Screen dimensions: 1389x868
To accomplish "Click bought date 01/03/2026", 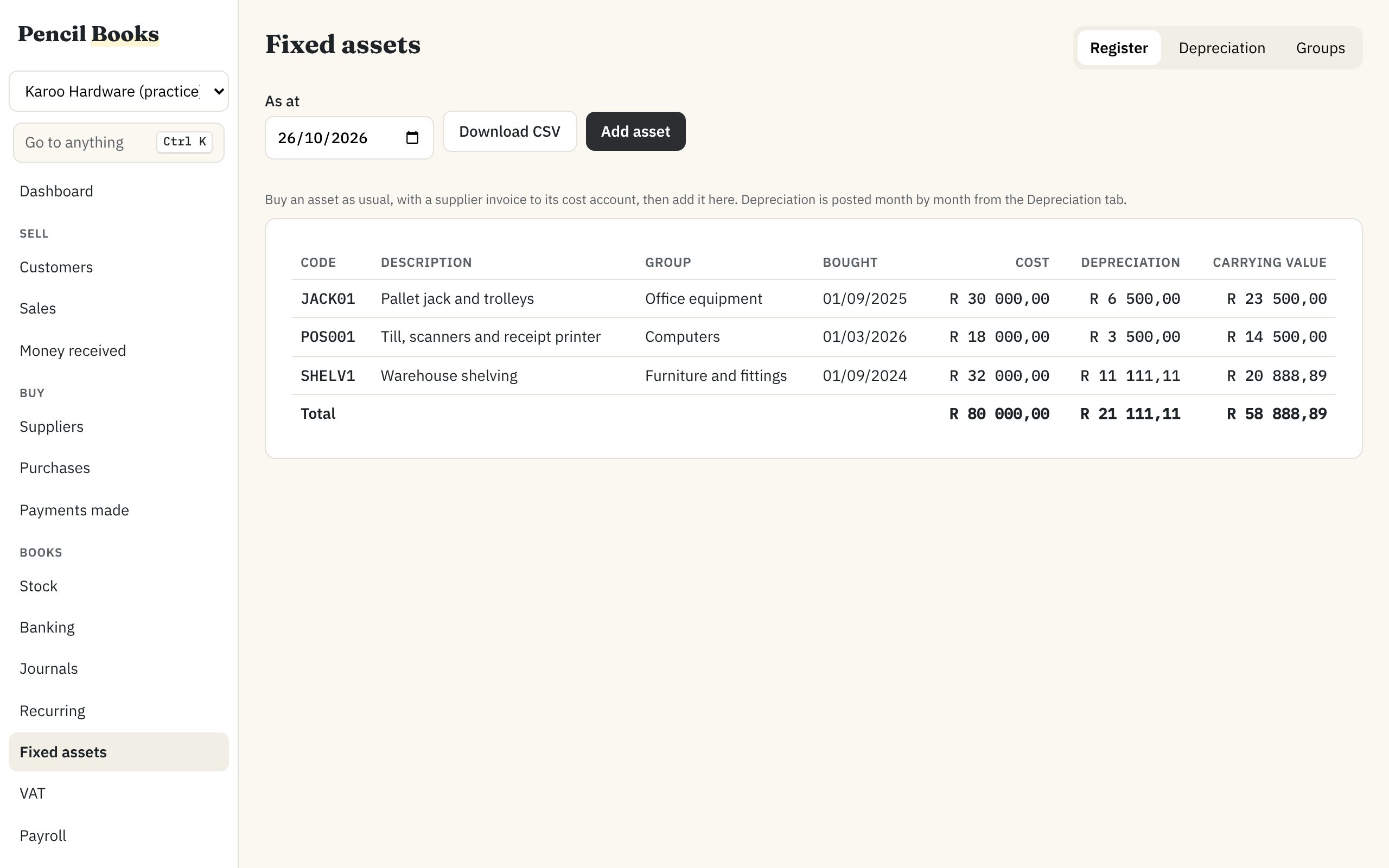I will click(864, 336).
